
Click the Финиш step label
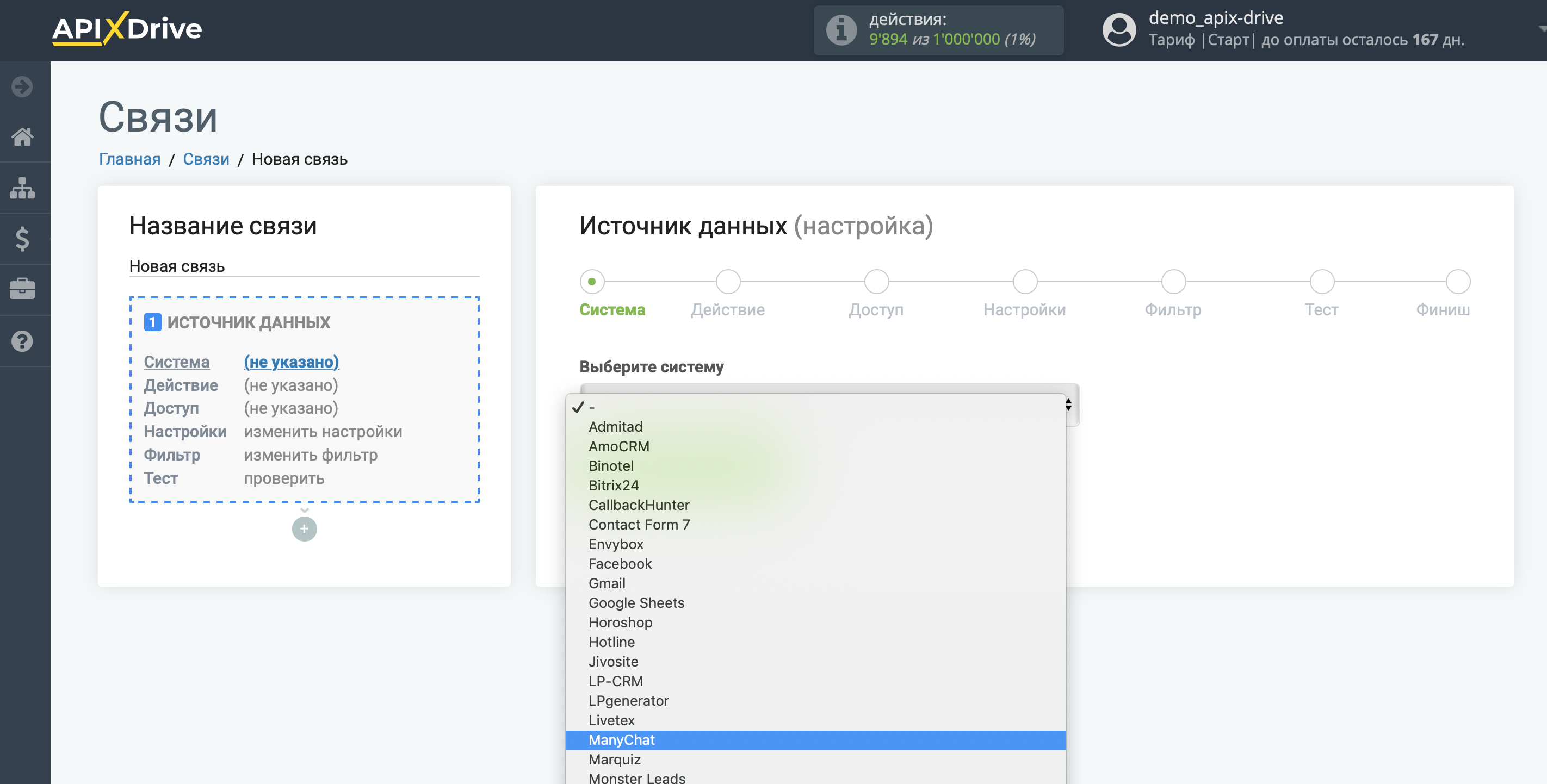pos(1443,310)
